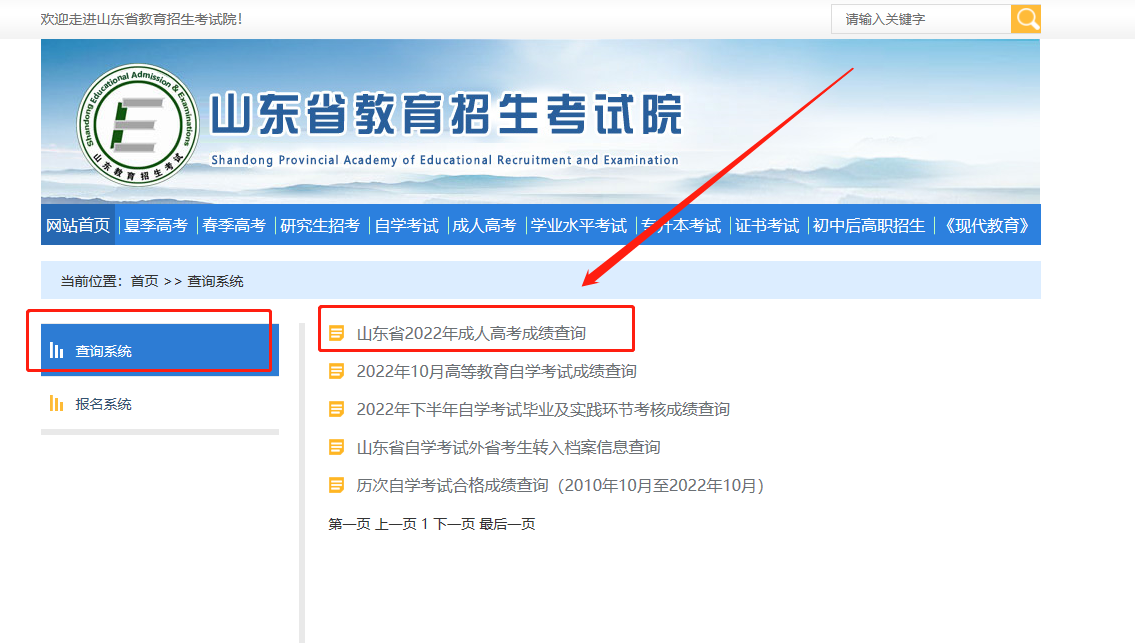The image size is (1135, 643).
Task: Click document icon next to 历次自学考试合格成绩查询
Action: [337, 485]
